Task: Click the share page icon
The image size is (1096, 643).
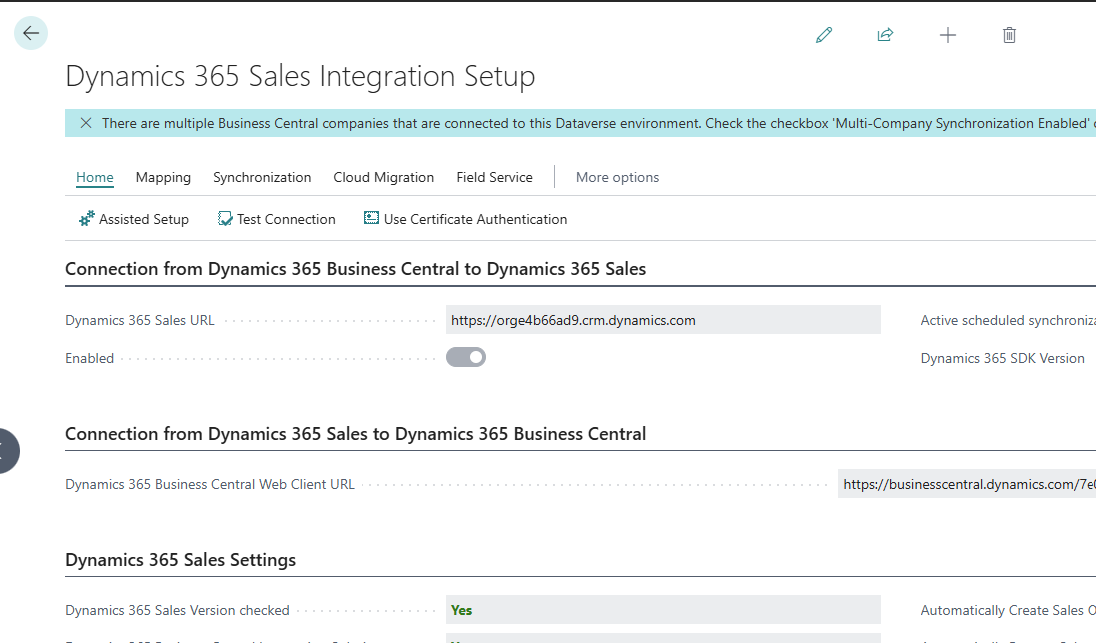Action: [885, 34]
